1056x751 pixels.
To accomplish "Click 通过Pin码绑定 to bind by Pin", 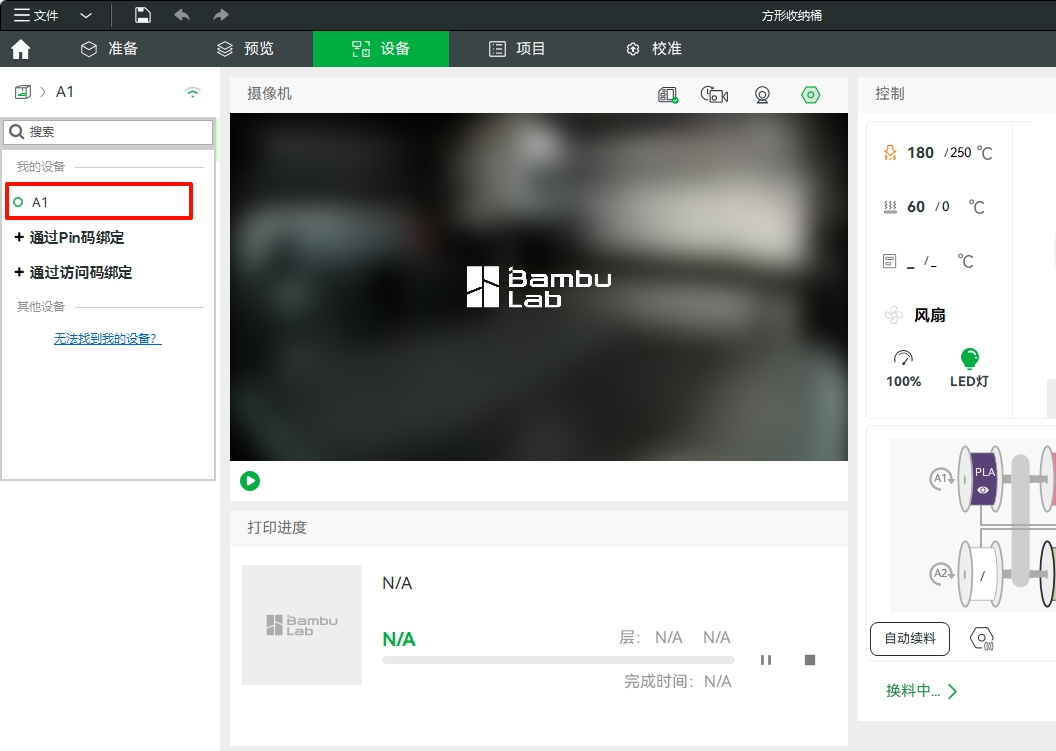I will point(69,237).
